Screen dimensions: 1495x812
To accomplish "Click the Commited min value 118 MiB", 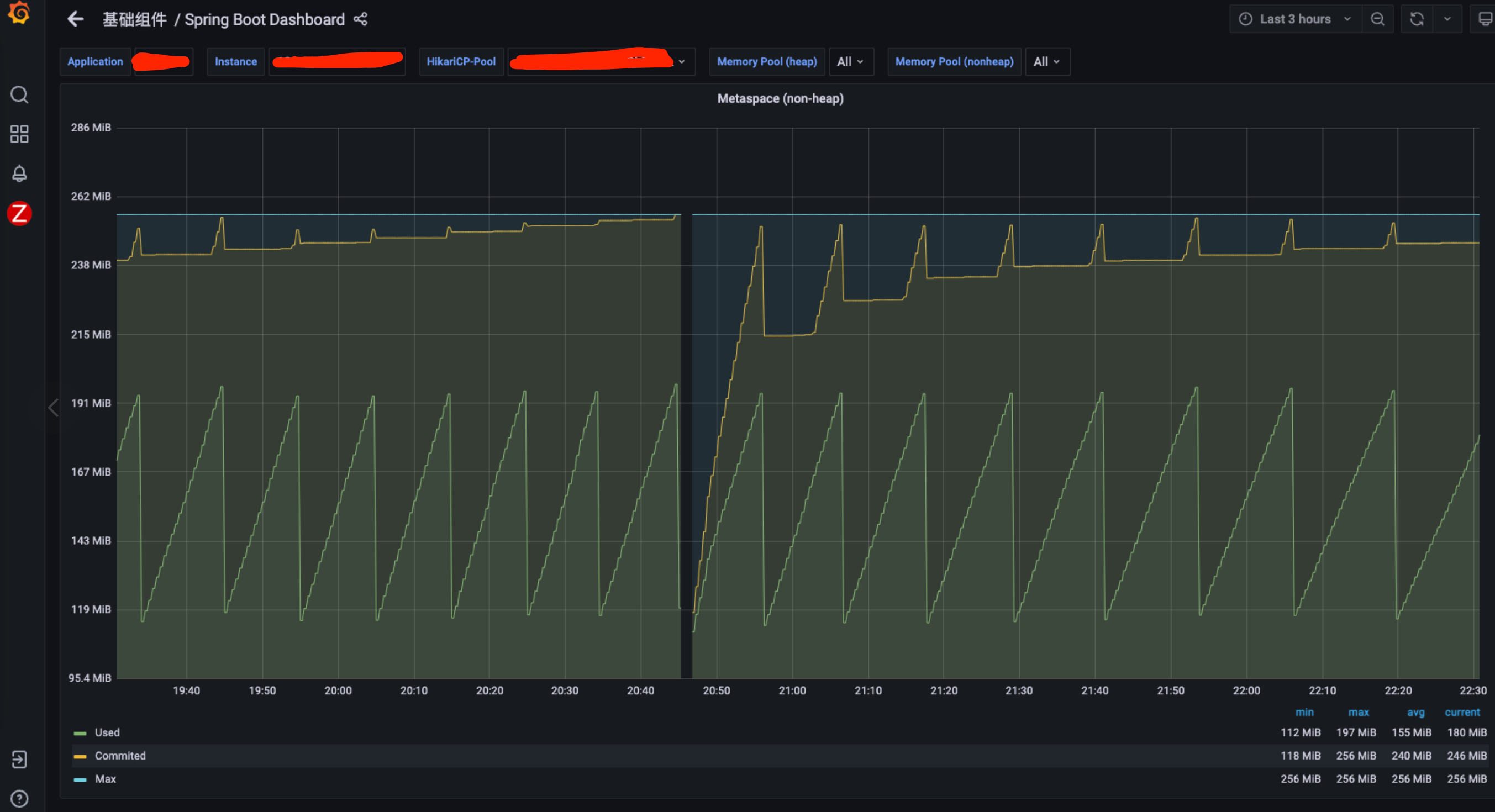I will (x=1301, y=756).
